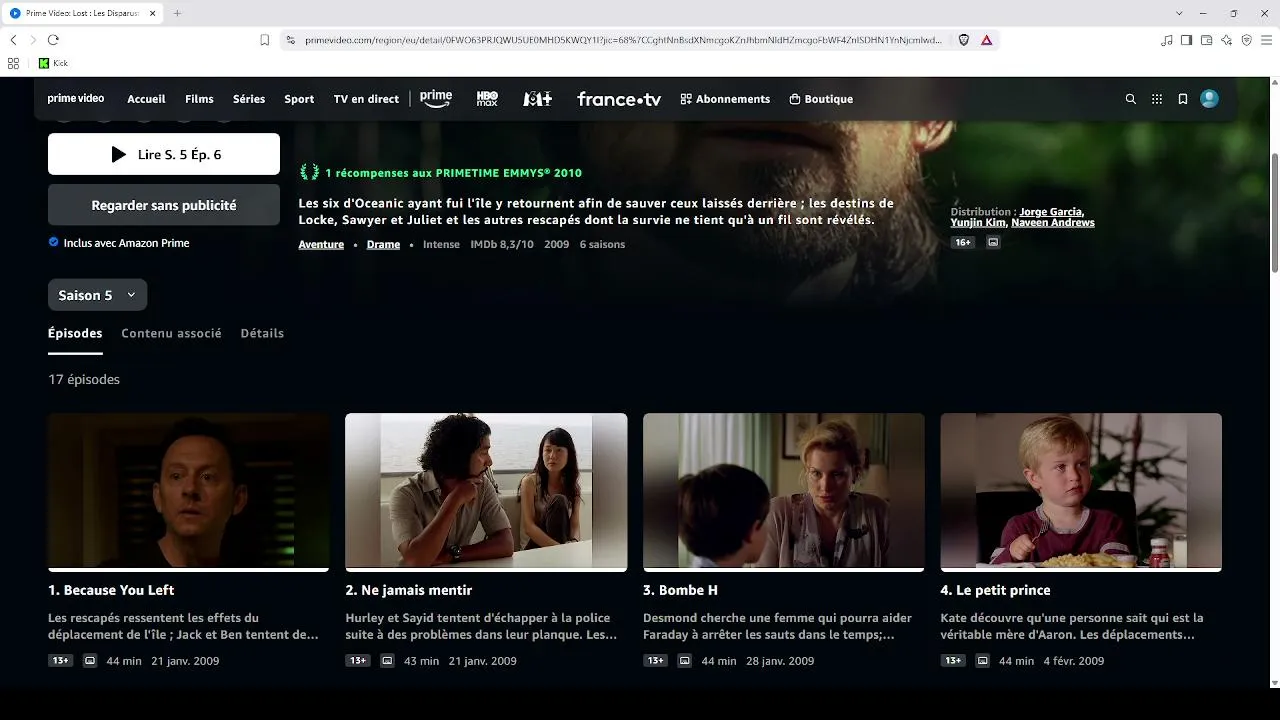Click the 'IMDb 8,3/10' rating text
This screenshot has width=1280, height=720.
coord(502,244)
